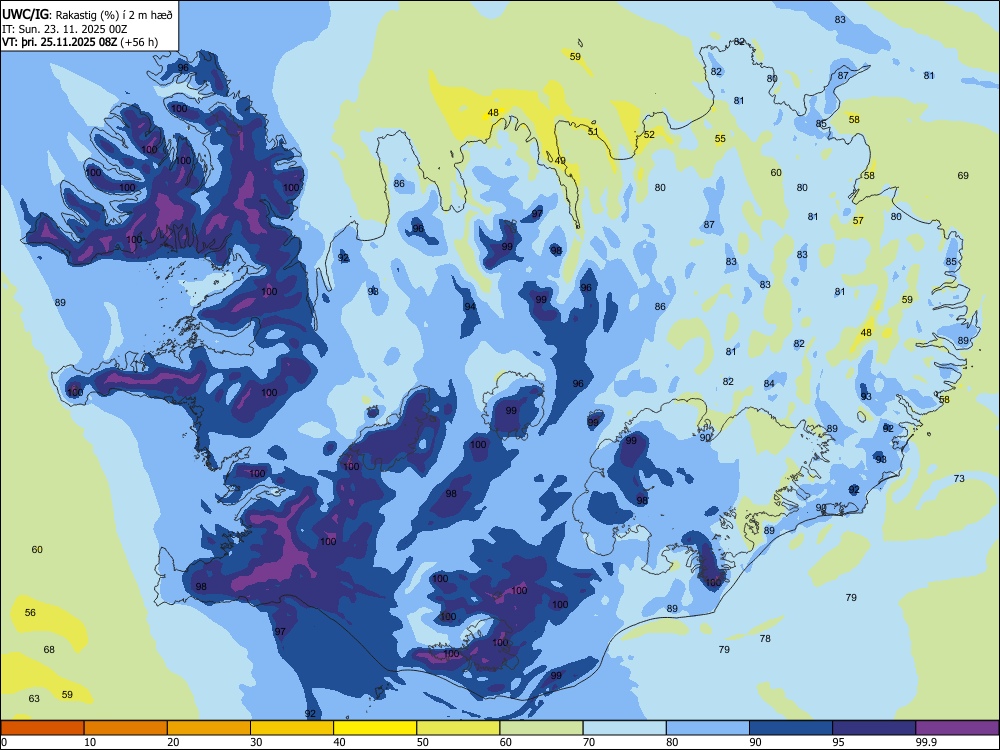Click the humidity value 63 over the sea
The width and height of the screenshot is (1000, 750).
(x=34, y=698)
